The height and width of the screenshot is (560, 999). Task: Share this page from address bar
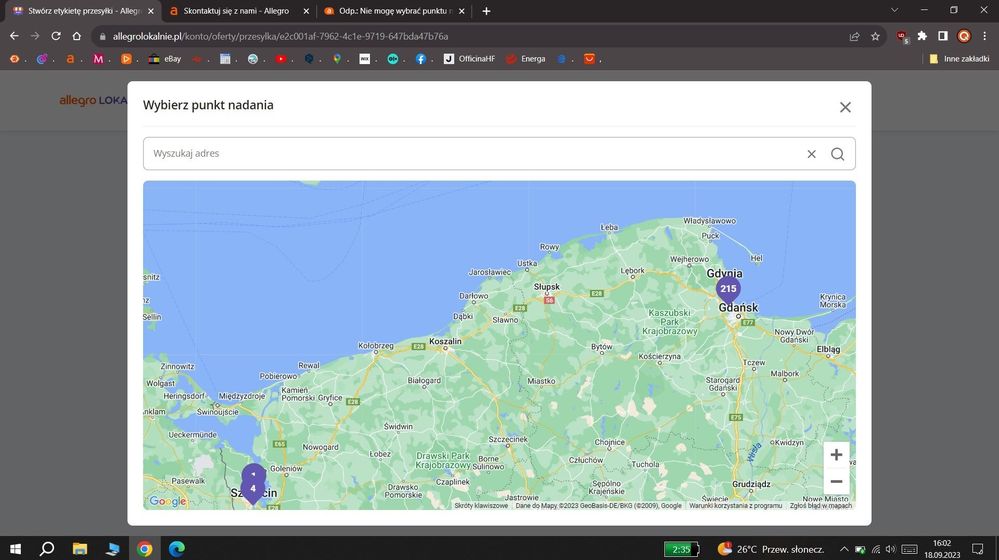tap(854, 36)
